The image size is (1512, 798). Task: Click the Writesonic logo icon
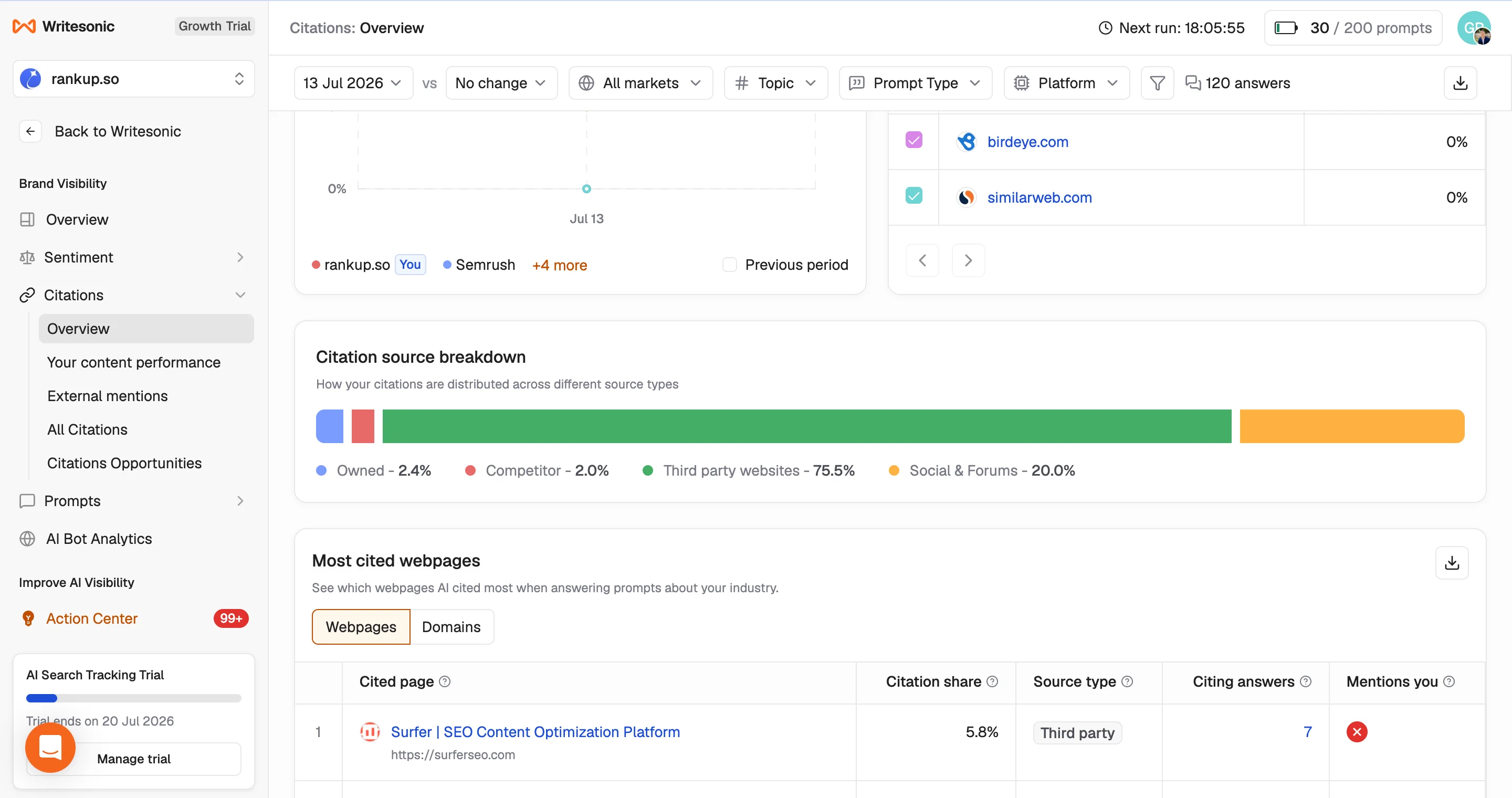click(24, 26)
